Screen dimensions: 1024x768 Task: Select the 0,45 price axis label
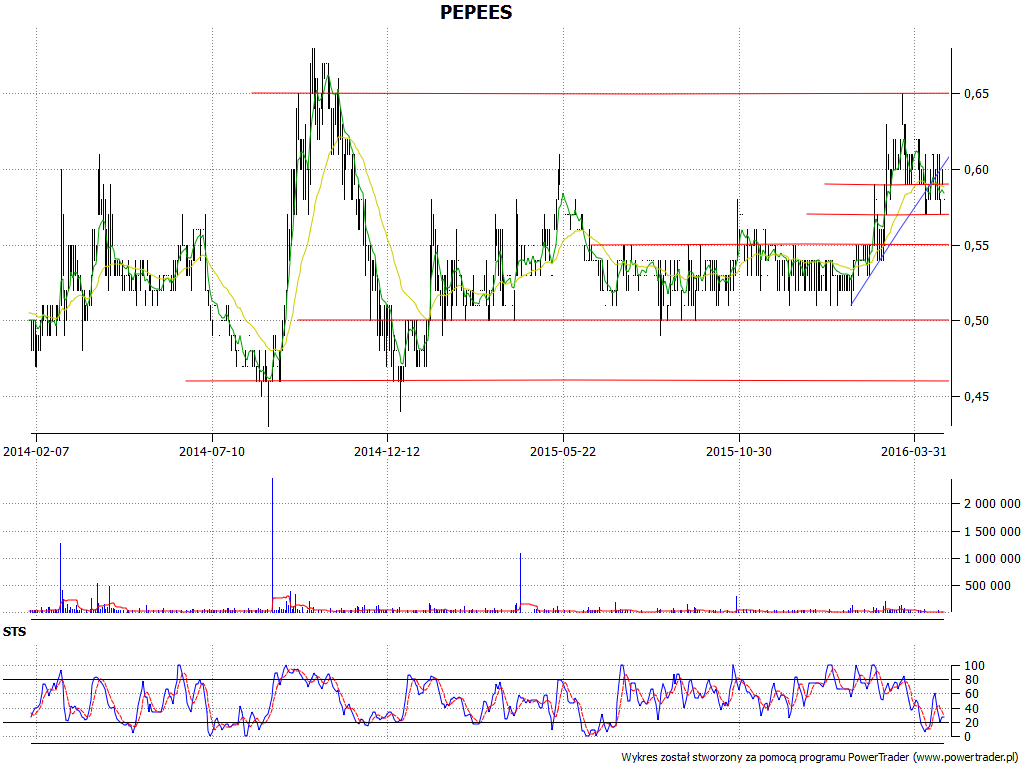tap(976, 396)
